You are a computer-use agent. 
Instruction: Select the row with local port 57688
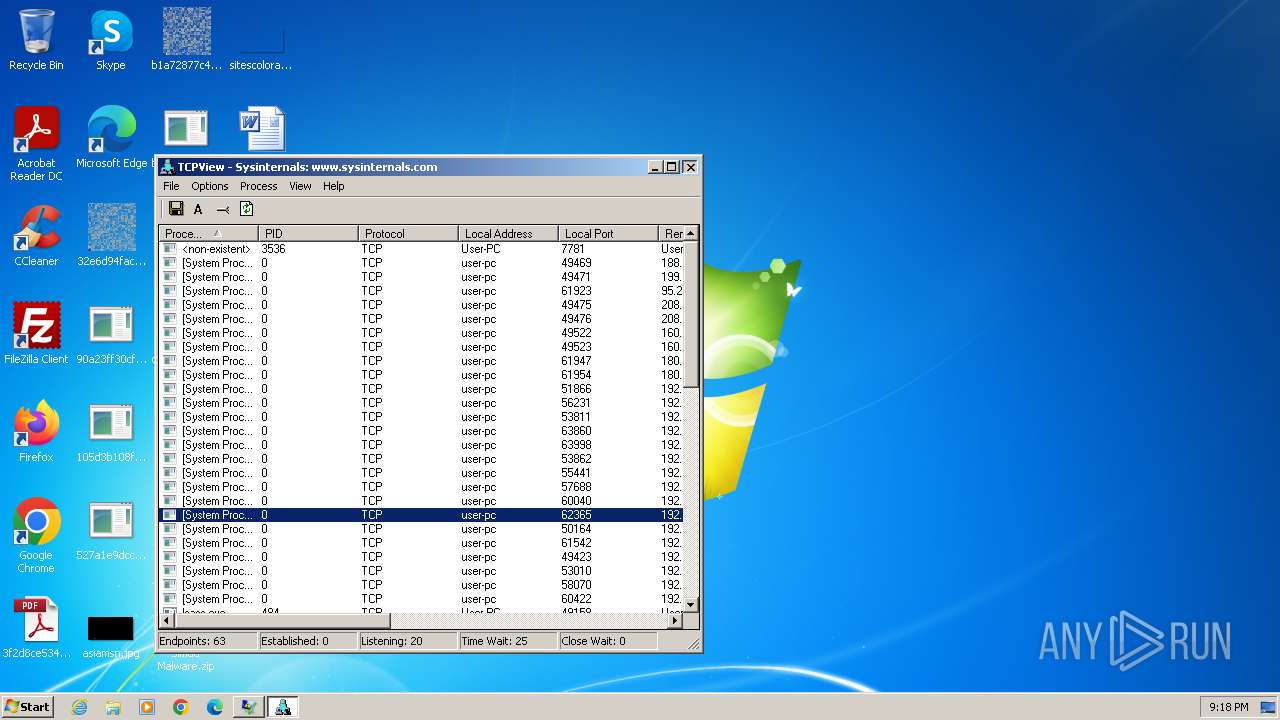click(421, 487)
